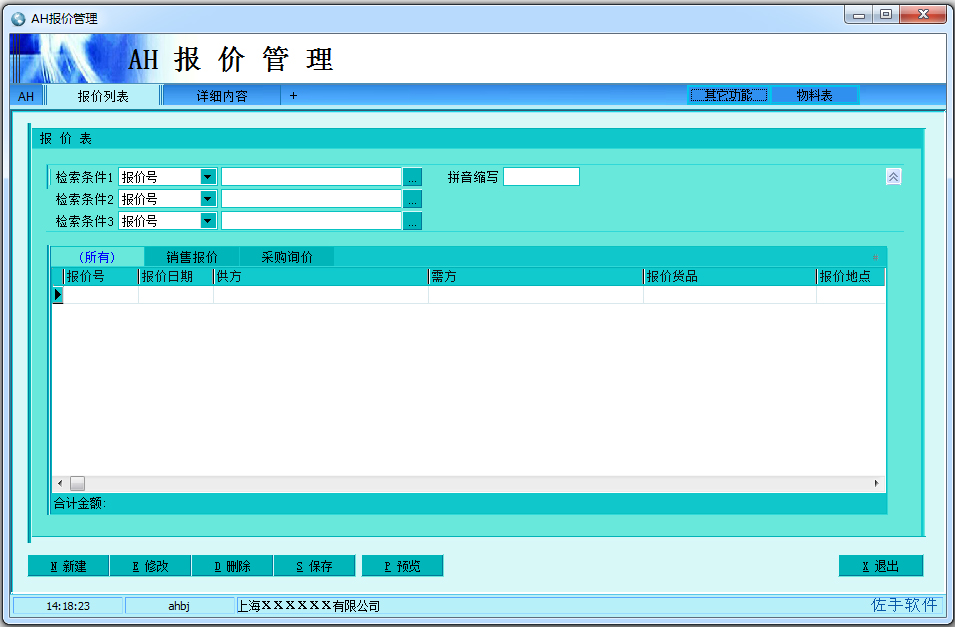Screen dimensions: 955x627
Task: Click the horizontal scrollbar thumb
Action: point(77,483)
